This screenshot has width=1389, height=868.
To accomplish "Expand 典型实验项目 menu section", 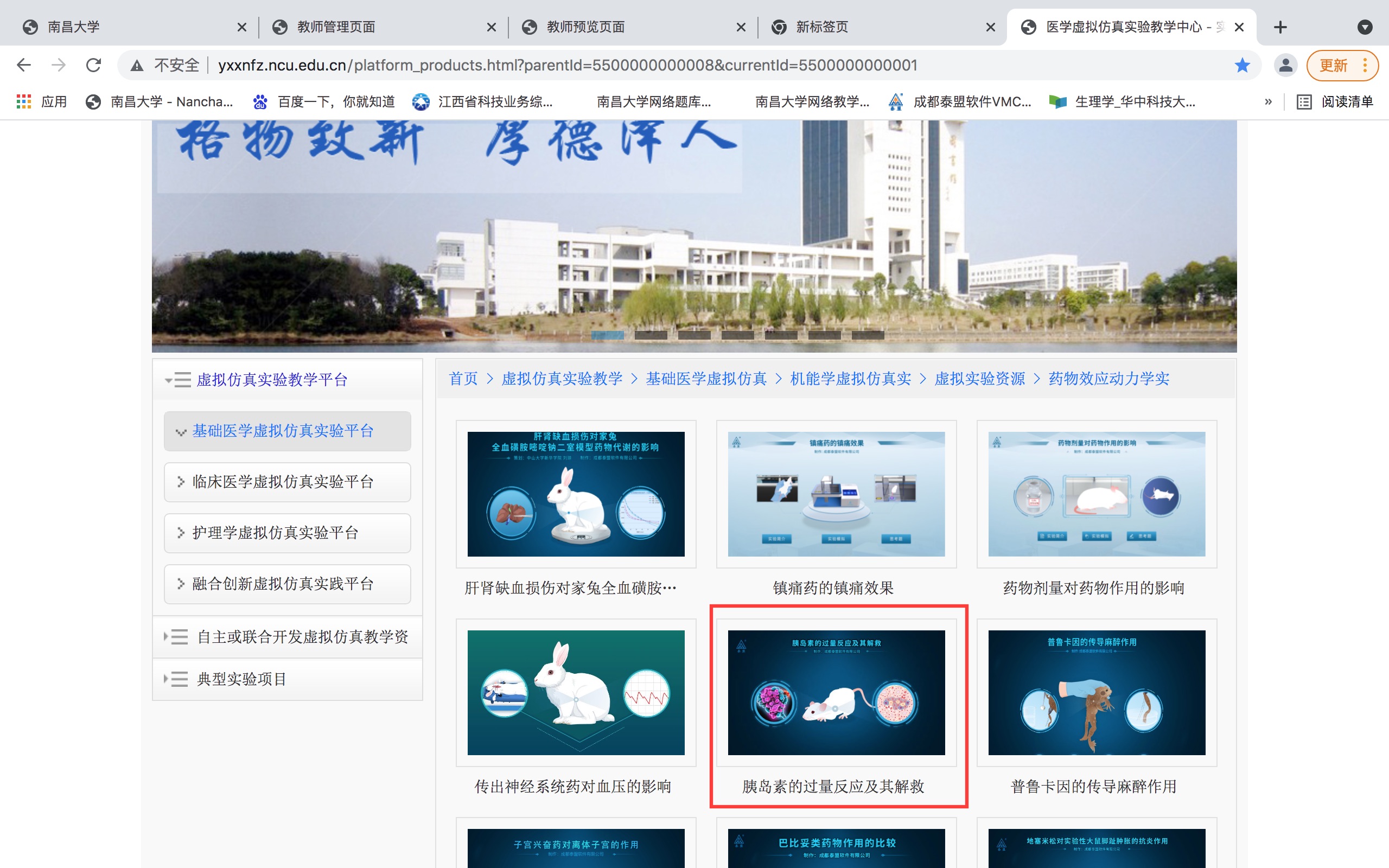I will tap(241, 679).
